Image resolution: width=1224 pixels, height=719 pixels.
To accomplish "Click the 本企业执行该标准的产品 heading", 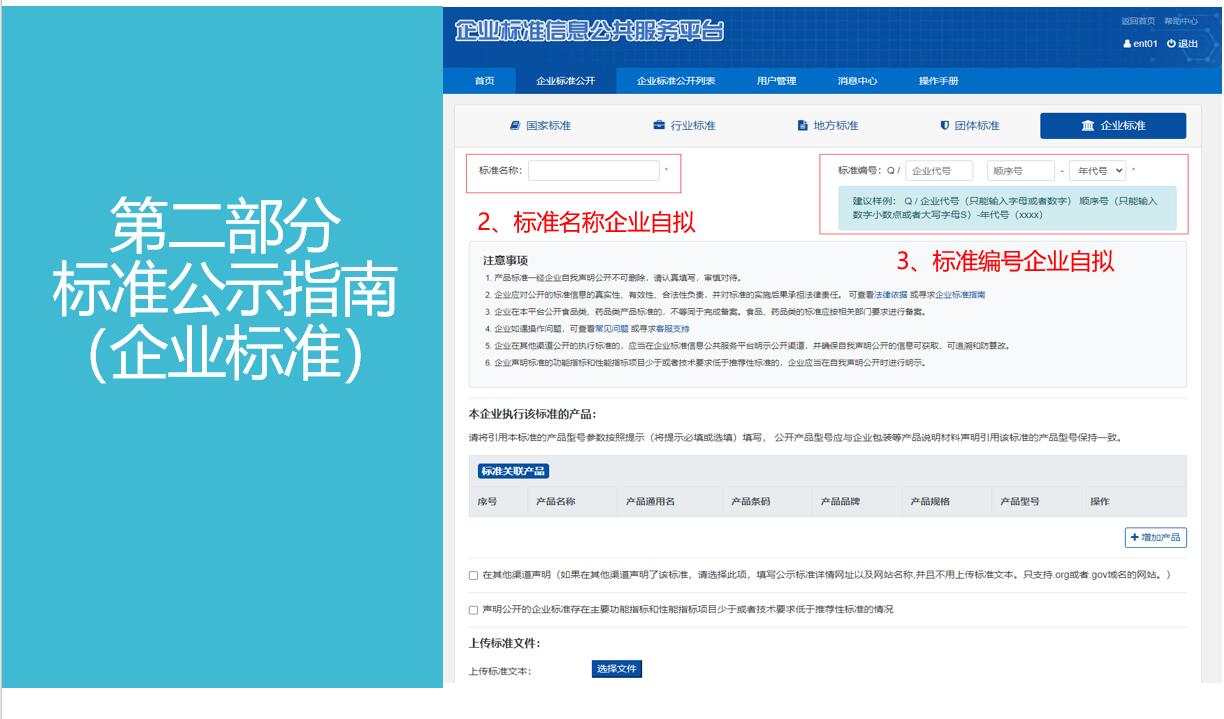I will click(x=533, y=414).
